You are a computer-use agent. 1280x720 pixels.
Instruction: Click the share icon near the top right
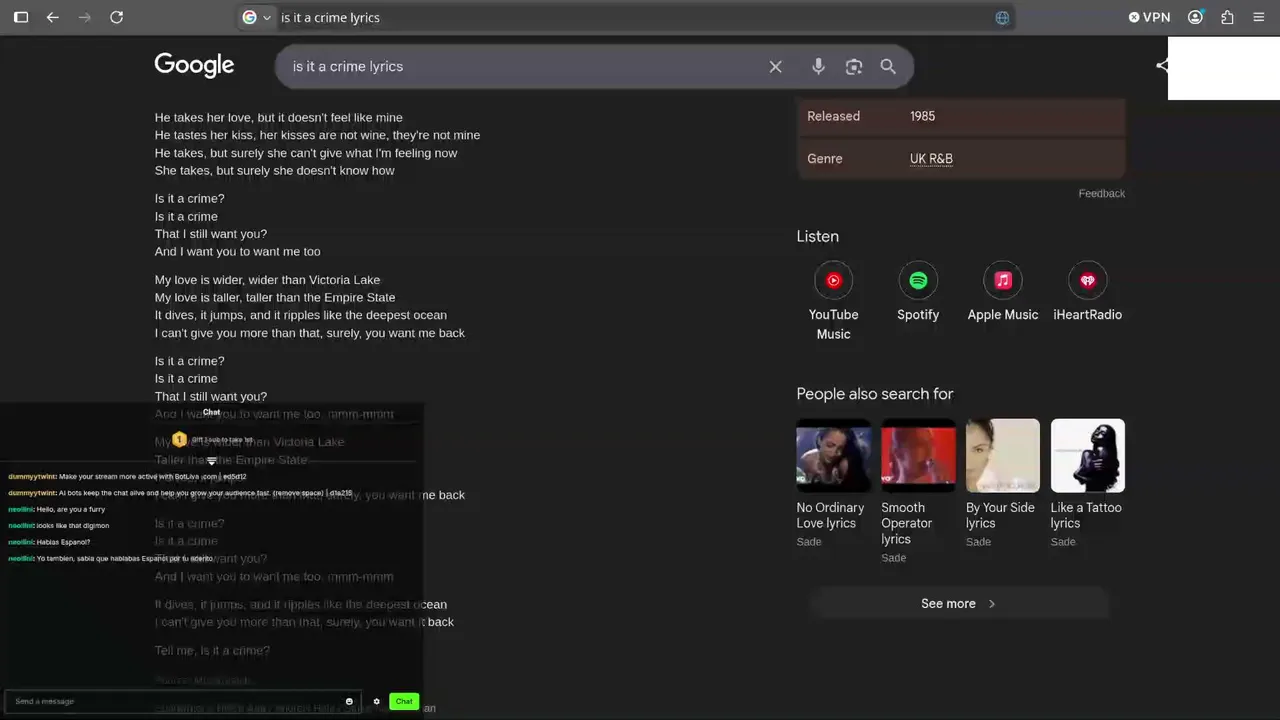(x=1161, y=66)
